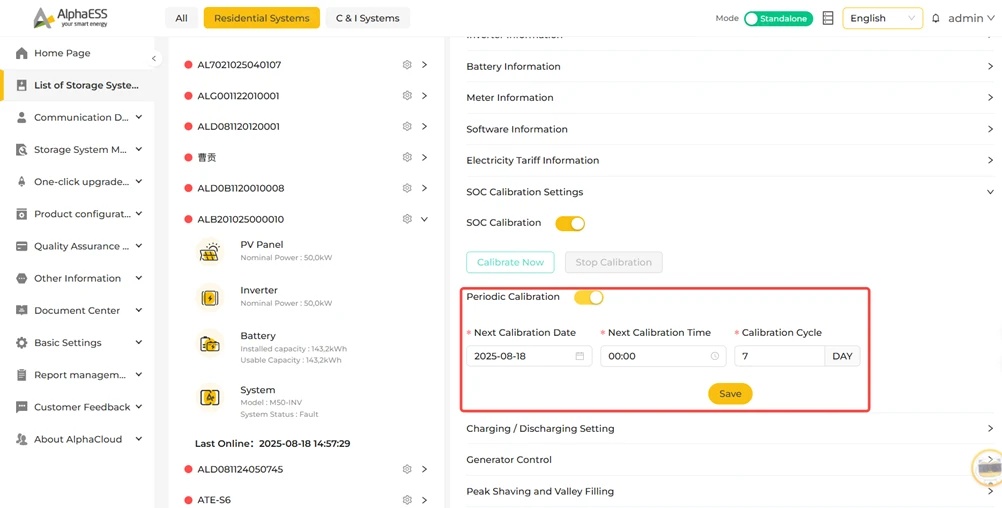Click the Calibrate Now button
The height and width of the screenshot is (508, 1002).
coord(510,262)
